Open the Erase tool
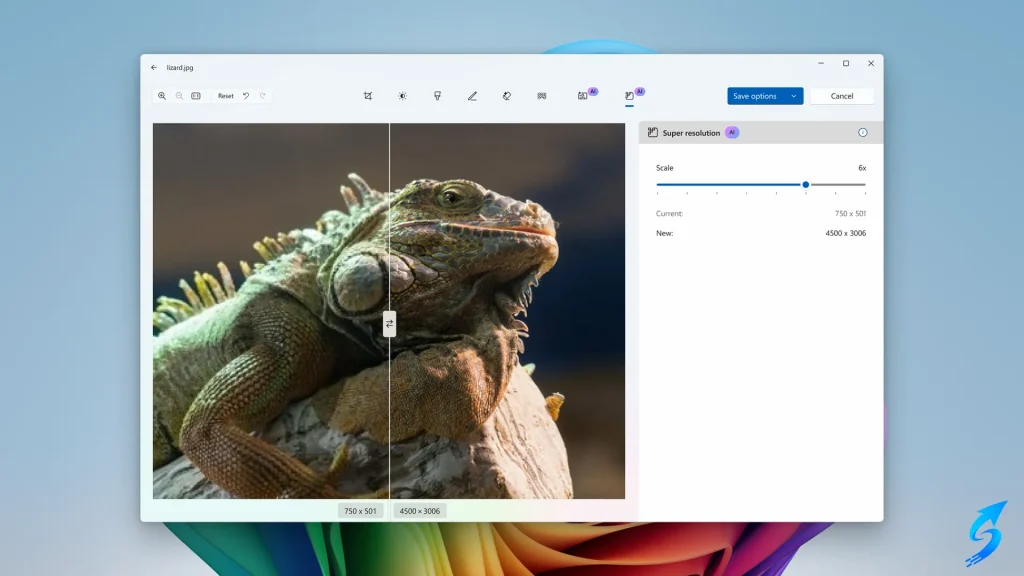1024x576 pixels. tap(507, 96)
